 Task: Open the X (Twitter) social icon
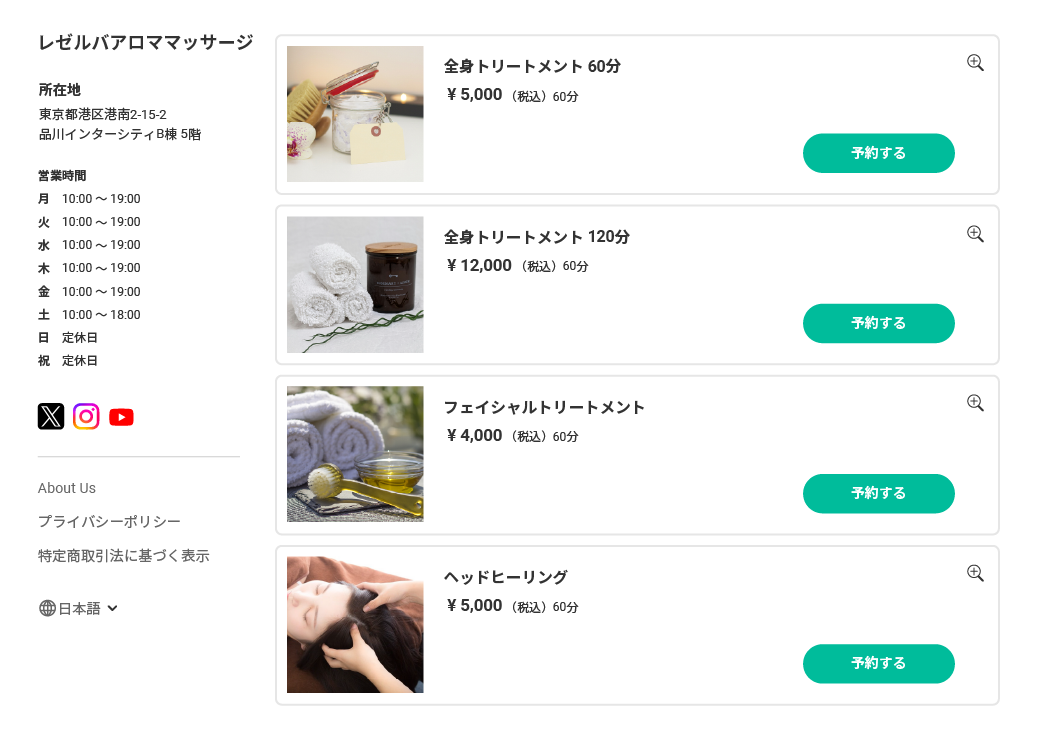[51, 416]
